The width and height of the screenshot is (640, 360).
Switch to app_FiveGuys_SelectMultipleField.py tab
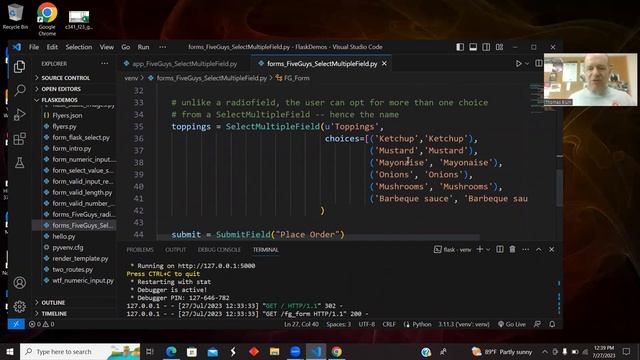point(183,64)
